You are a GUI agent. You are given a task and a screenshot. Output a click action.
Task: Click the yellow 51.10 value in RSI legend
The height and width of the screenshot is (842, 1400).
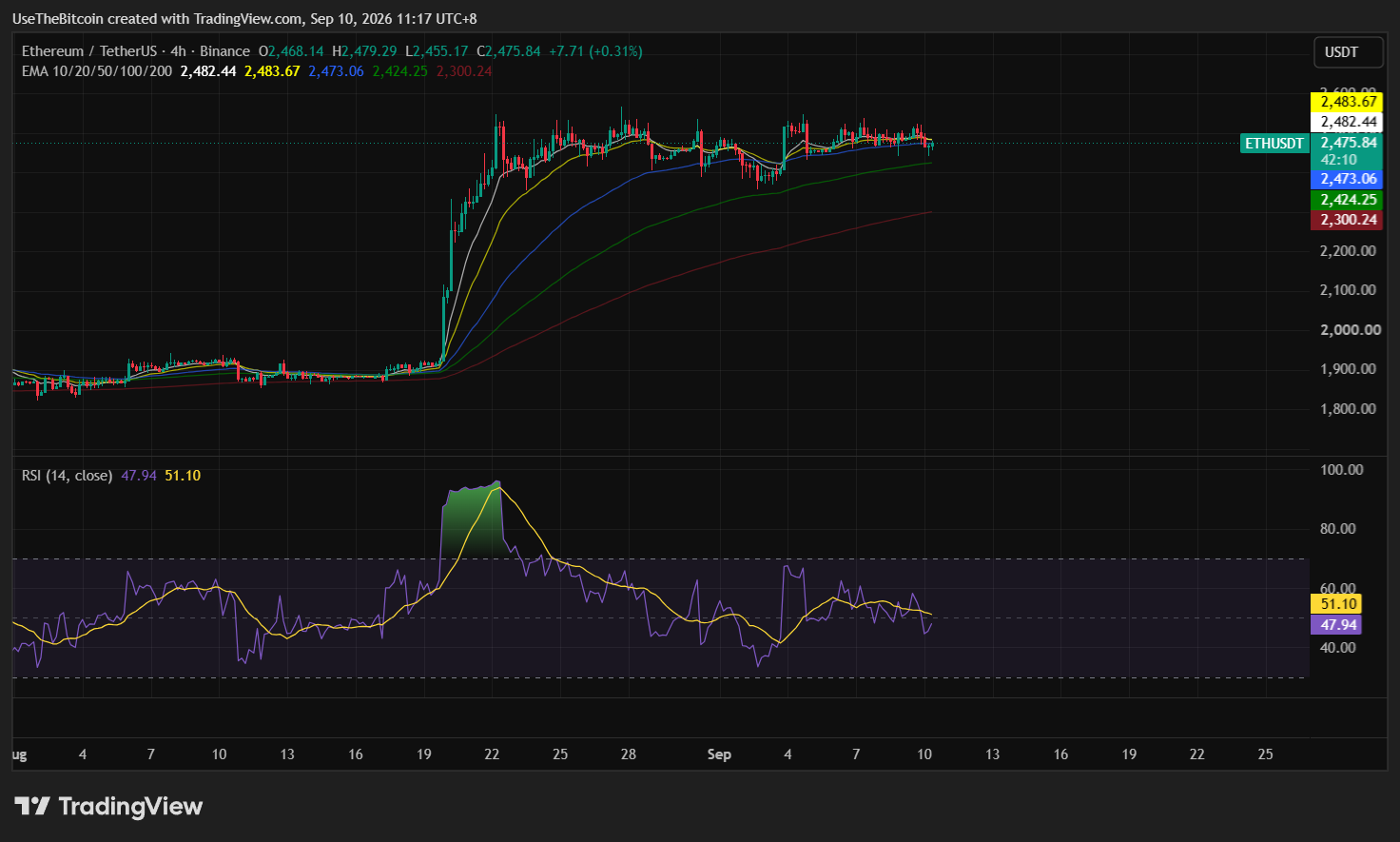click(183, 476)
